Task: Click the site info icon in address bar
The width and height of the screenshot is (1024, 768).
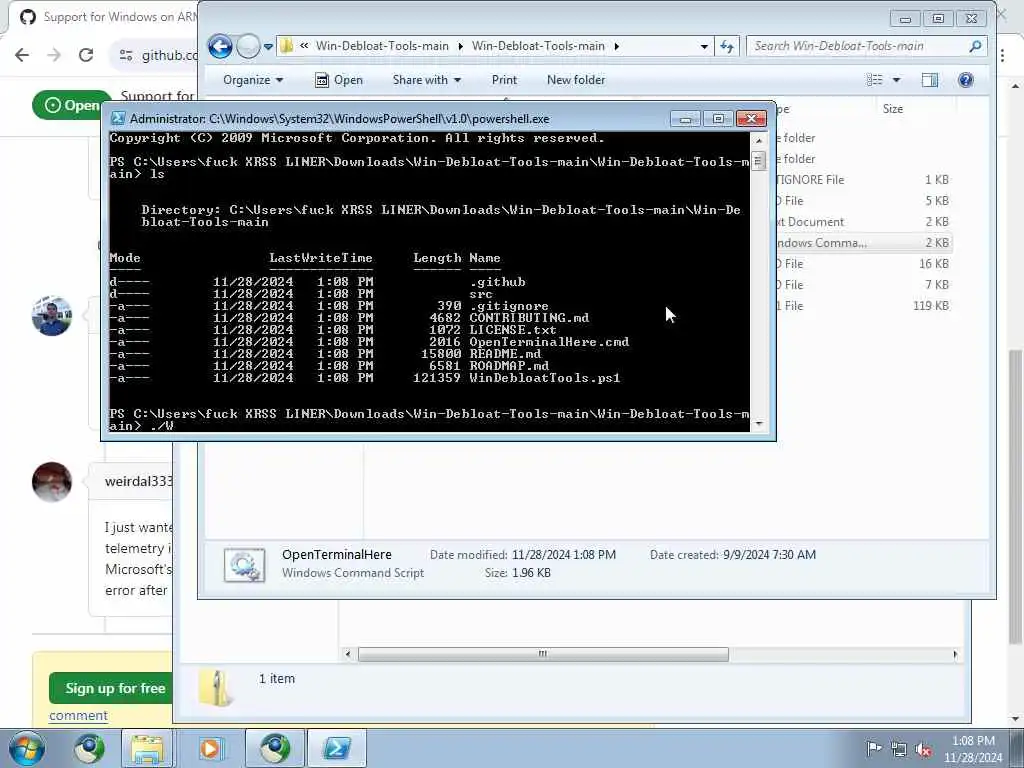Action: [126, 56]
